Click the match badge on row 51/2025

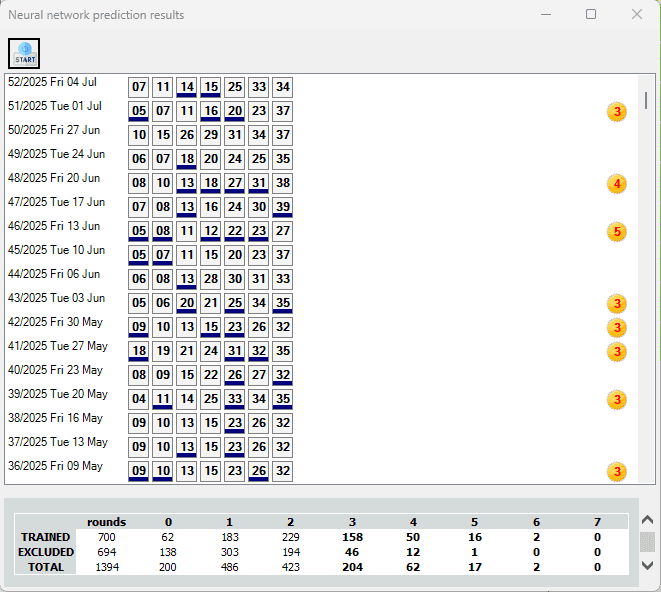(x=617, y=111)
